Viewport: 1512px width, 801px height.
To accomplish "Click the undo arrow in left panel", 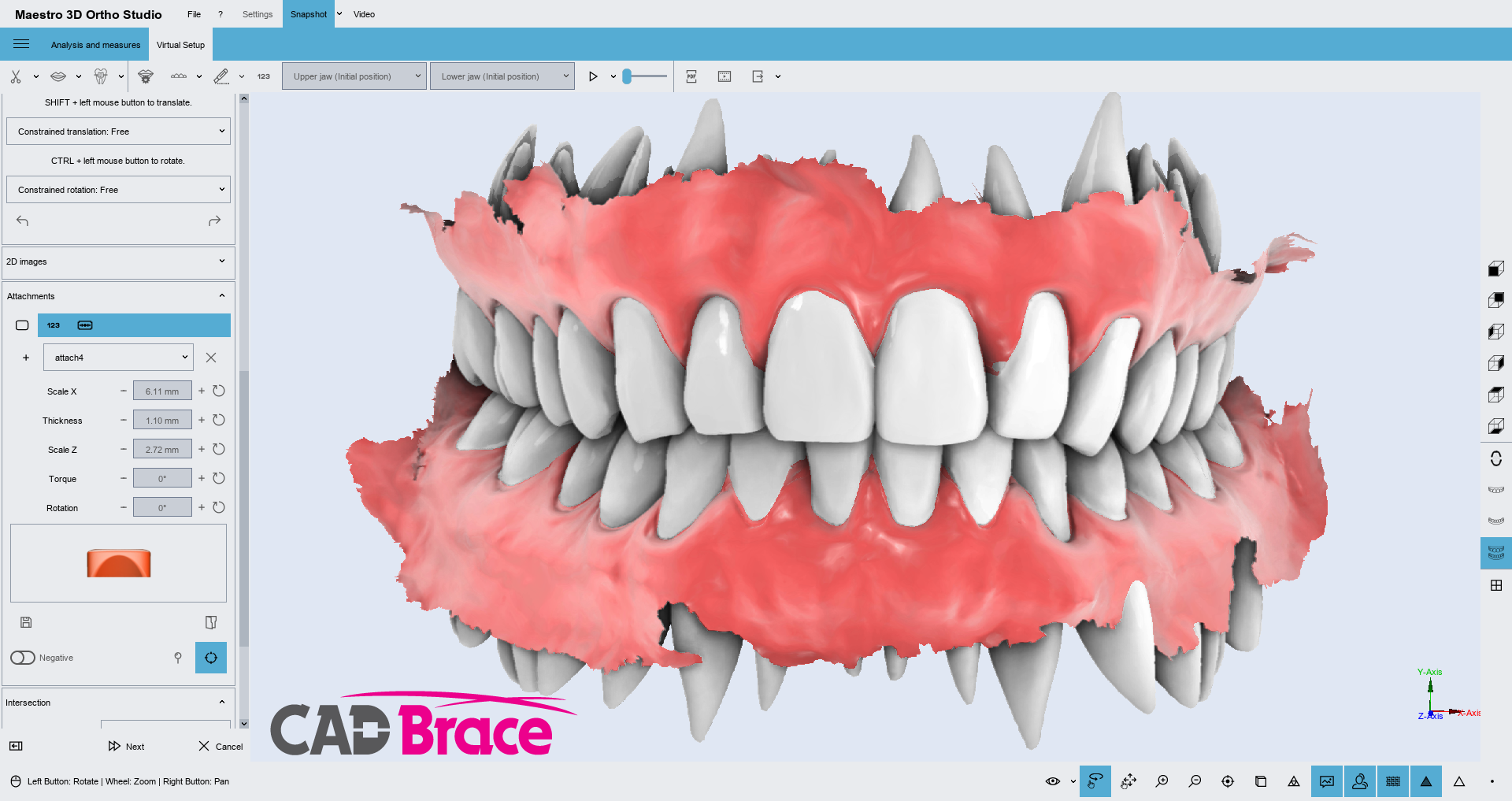I will pos(22,221).
